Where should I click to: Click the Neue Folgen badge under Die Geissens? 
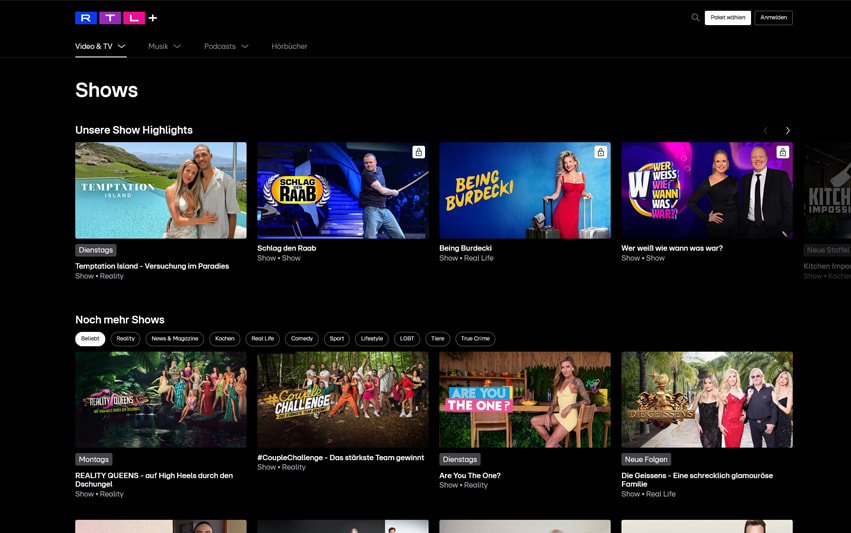646,459
